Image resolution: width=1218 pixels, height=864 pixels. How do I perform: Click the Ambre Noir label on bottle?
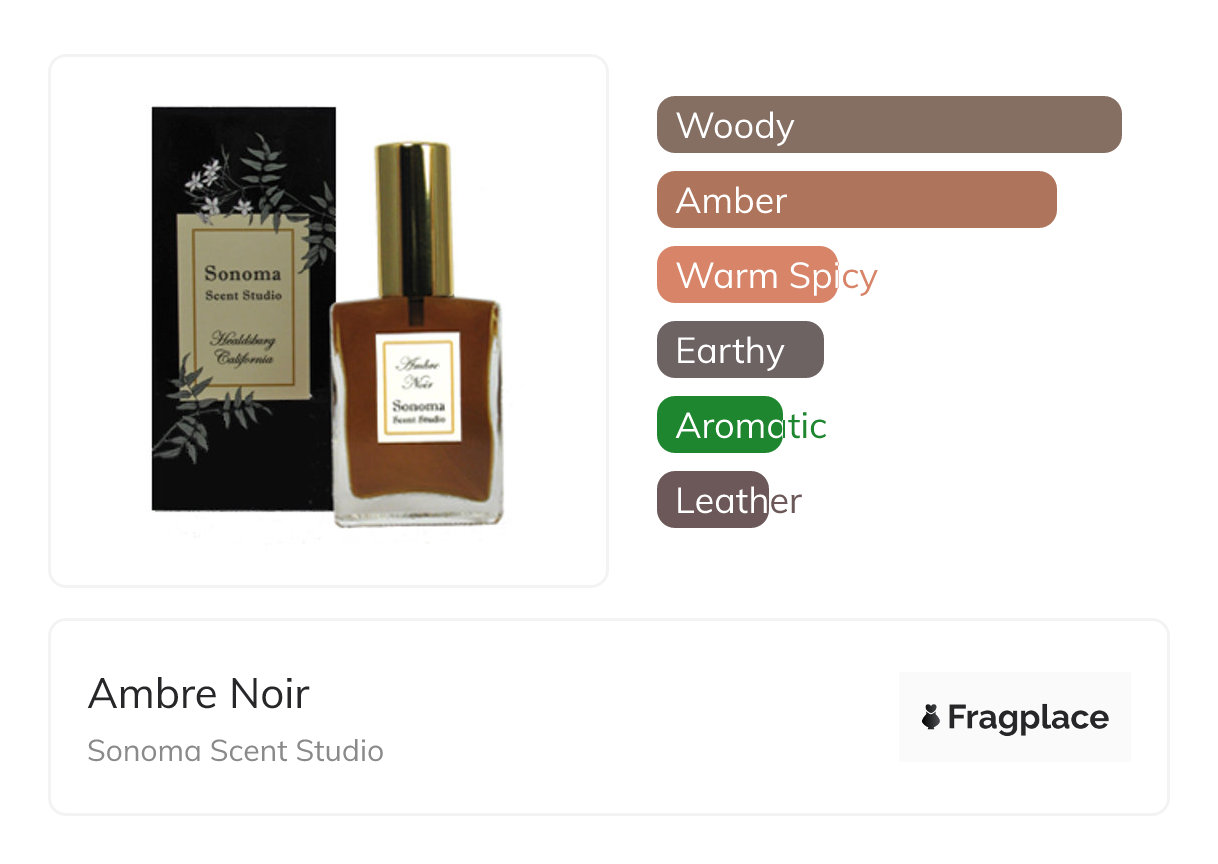point(416,386)
